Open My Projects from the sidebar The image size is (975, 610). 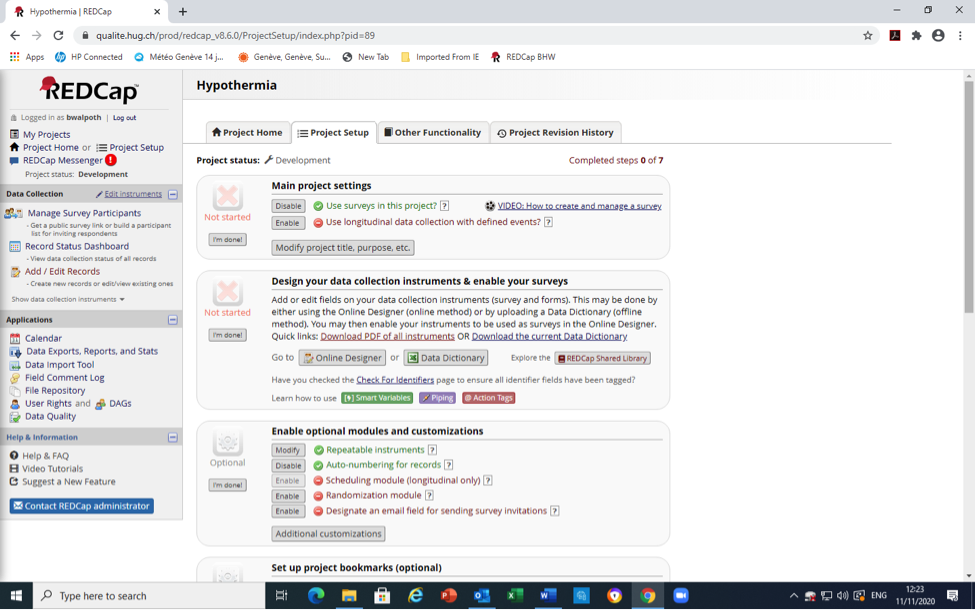tap(46, 134)
